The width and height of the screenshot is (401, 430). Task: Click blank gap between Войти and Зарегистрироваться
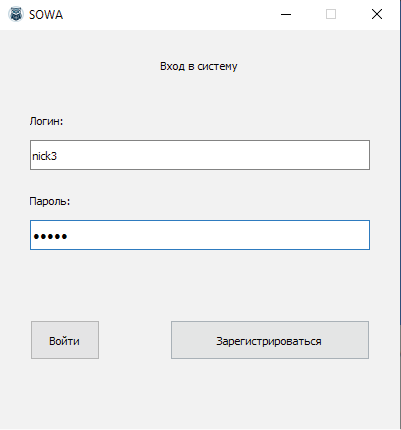click(x=135, y=340)
